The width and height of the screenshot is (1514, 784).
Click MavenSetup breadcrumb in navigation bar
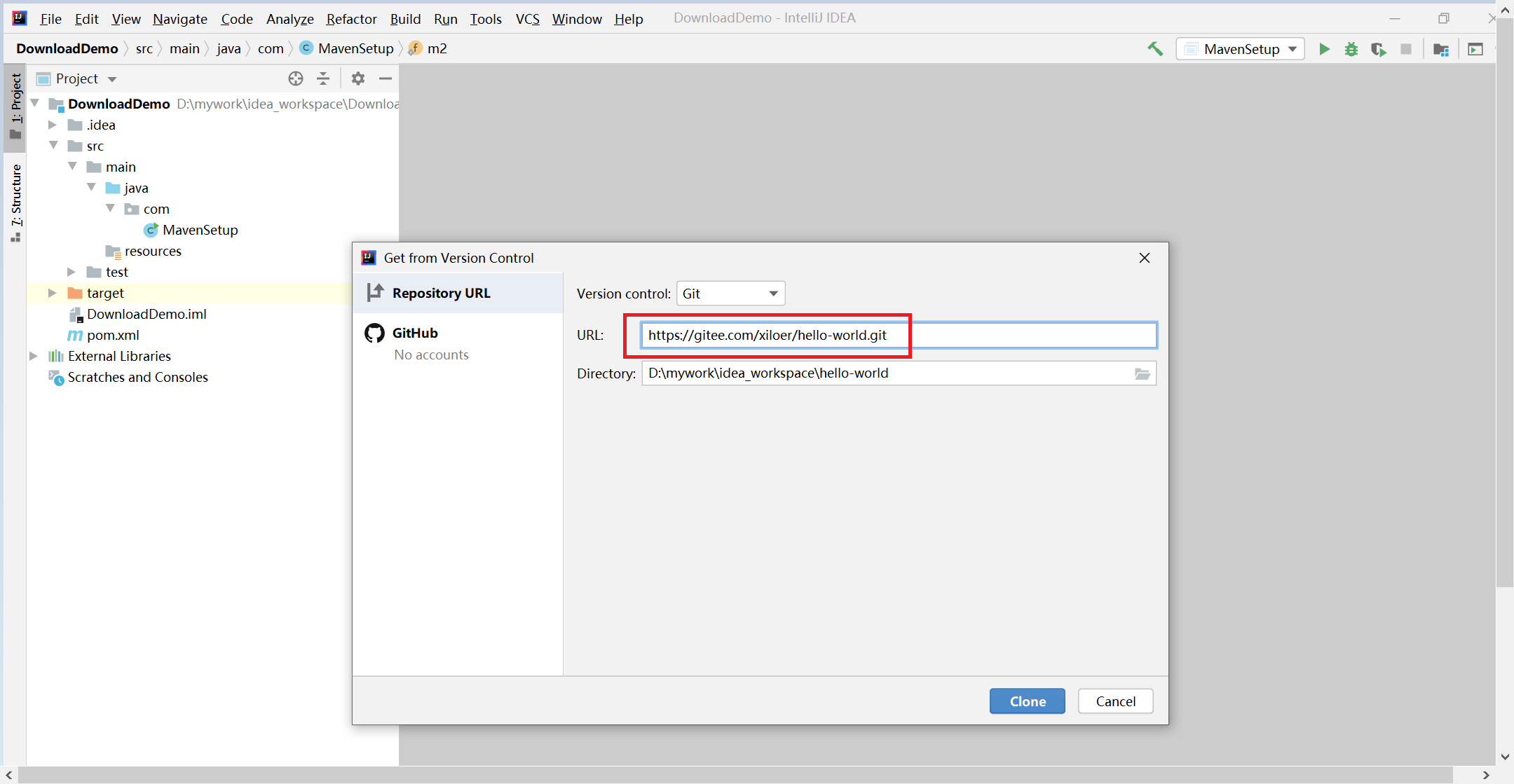tap(347, 48)
